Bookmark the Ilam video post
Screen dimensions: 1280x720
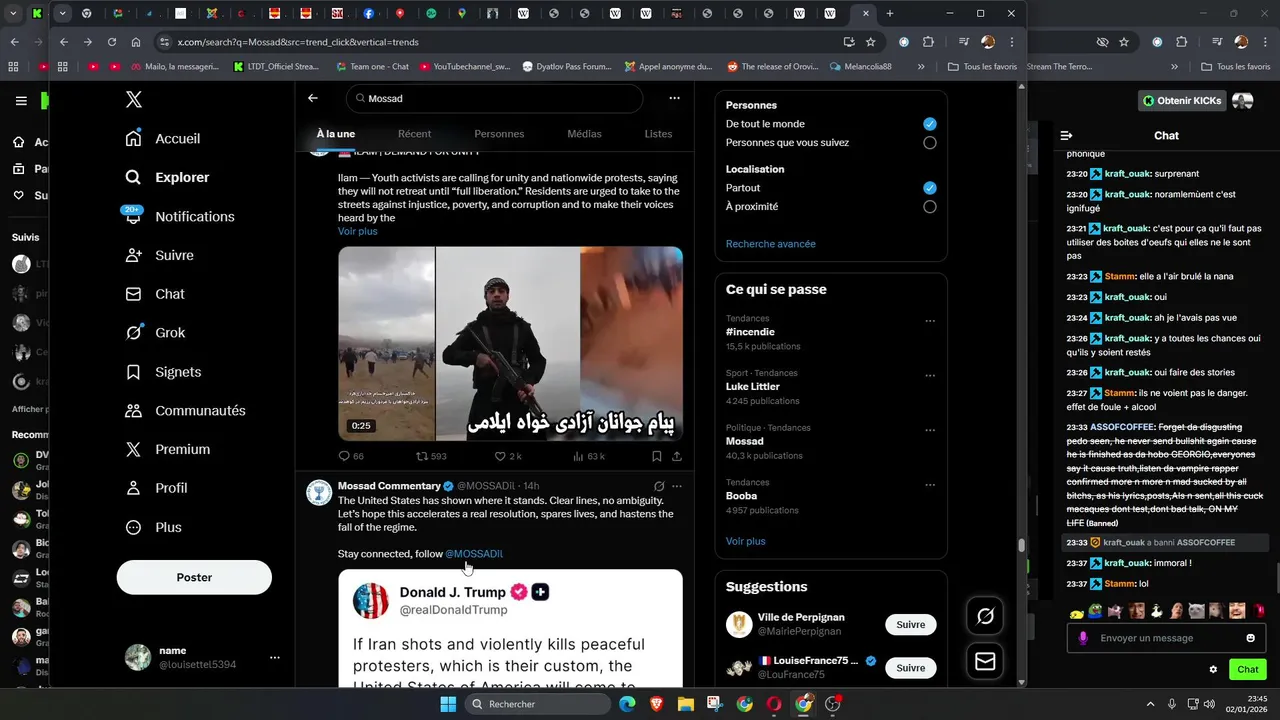[x=657, y=456]
